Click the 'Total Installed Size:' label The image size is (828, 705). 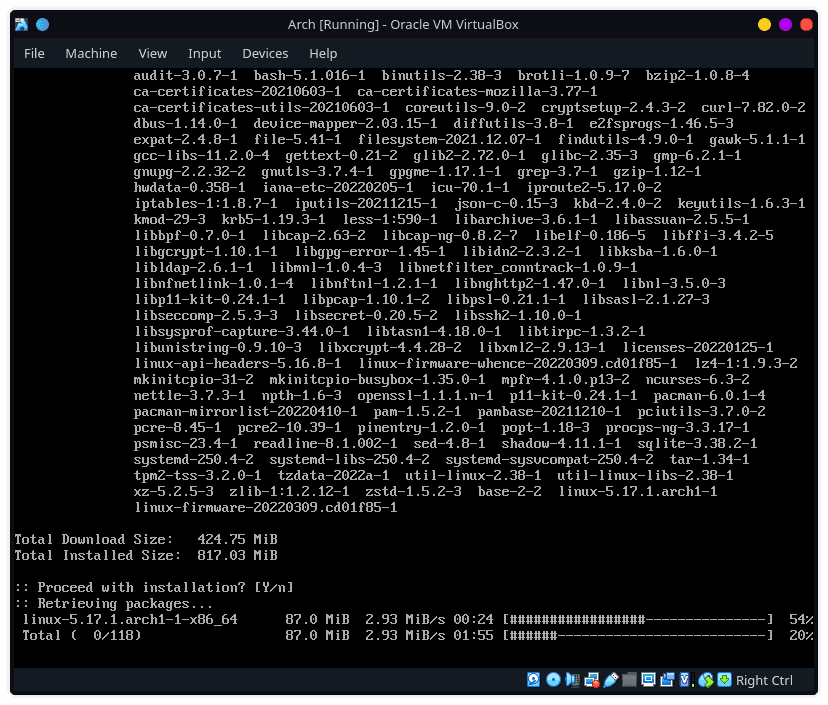click(98, 554)
